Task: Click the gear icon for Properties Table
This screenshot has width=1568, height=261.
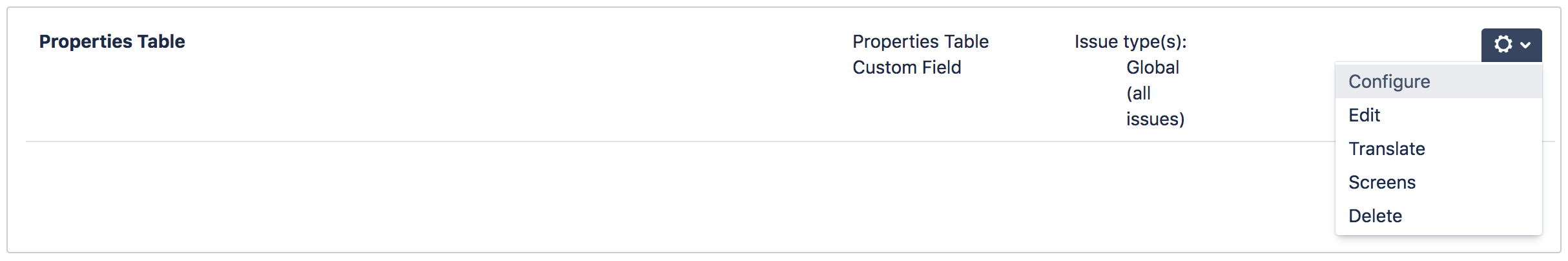Action: 1503,44
